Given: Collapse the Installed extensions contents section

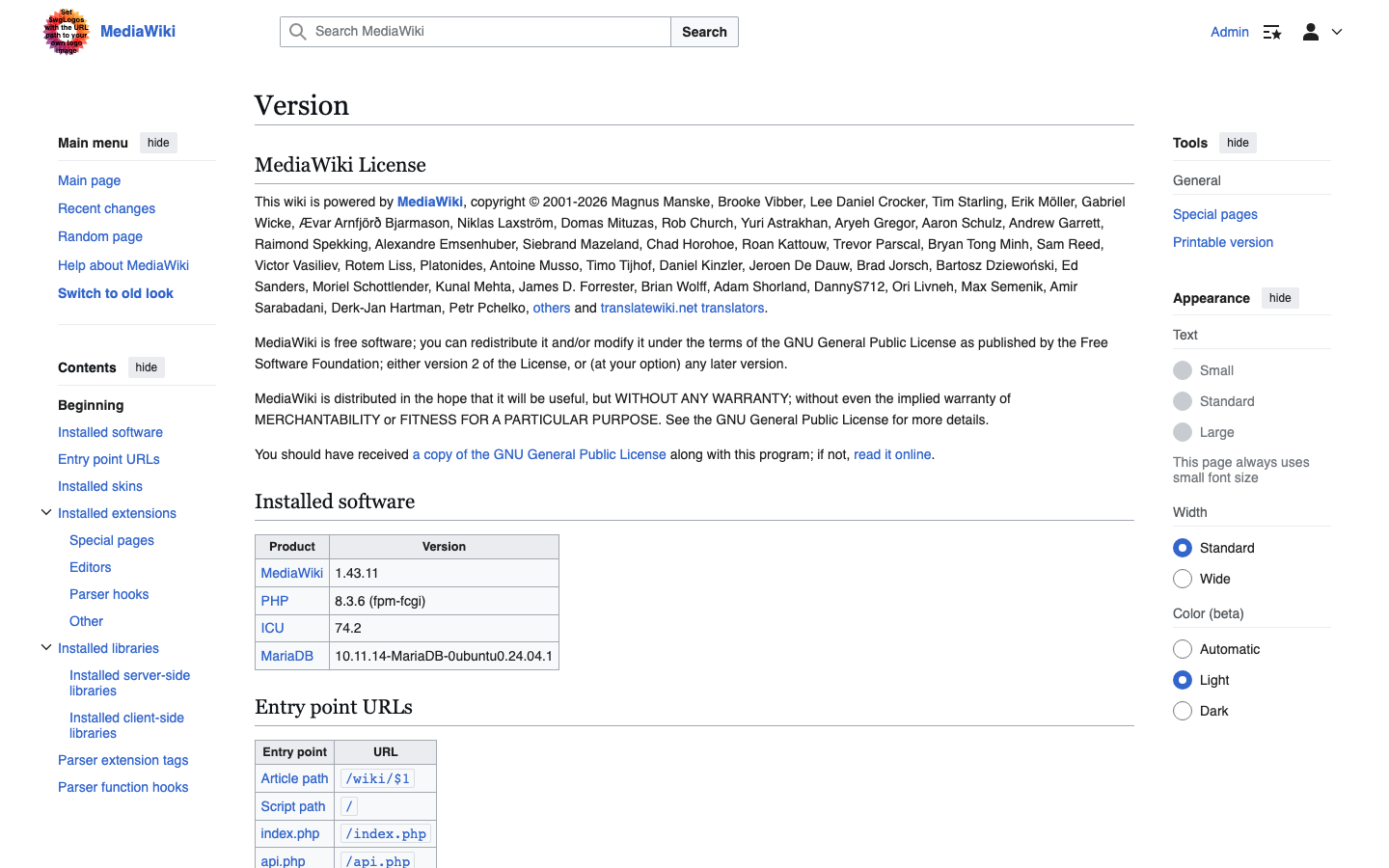Looking at the screenshot, I should pos(46,512).
